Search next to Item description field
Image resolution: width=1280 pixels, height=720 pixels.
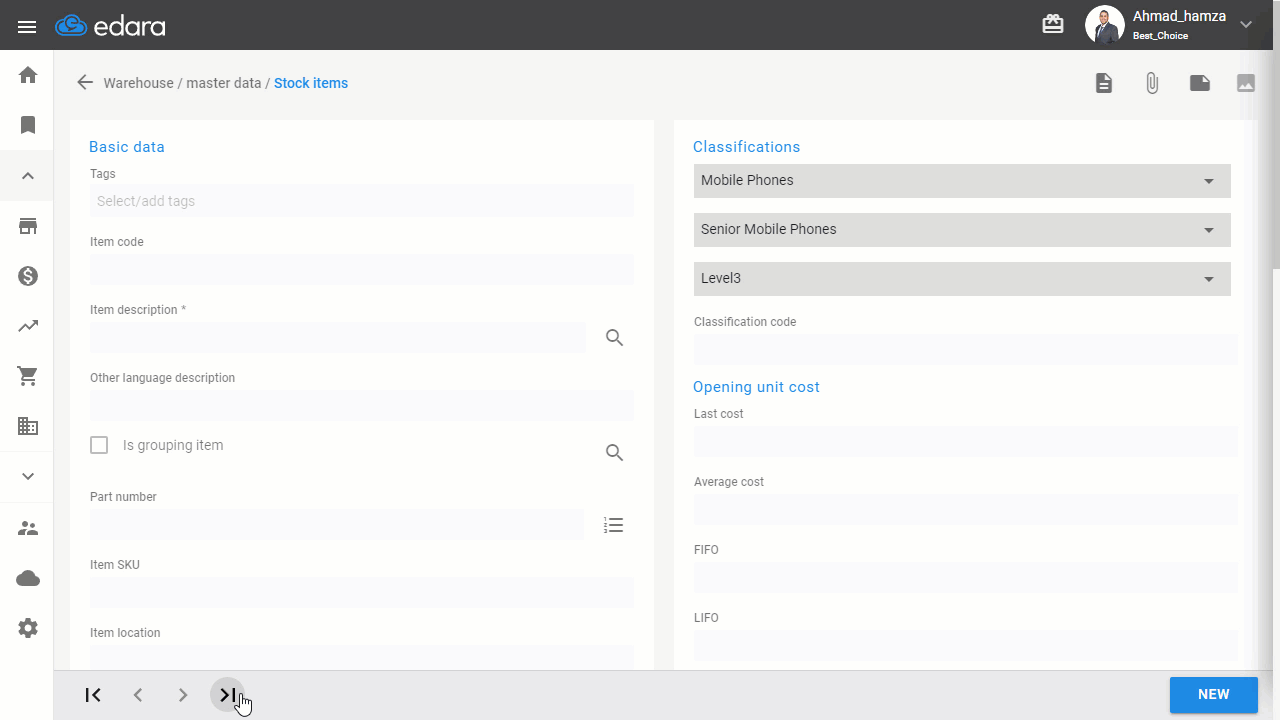615,338
